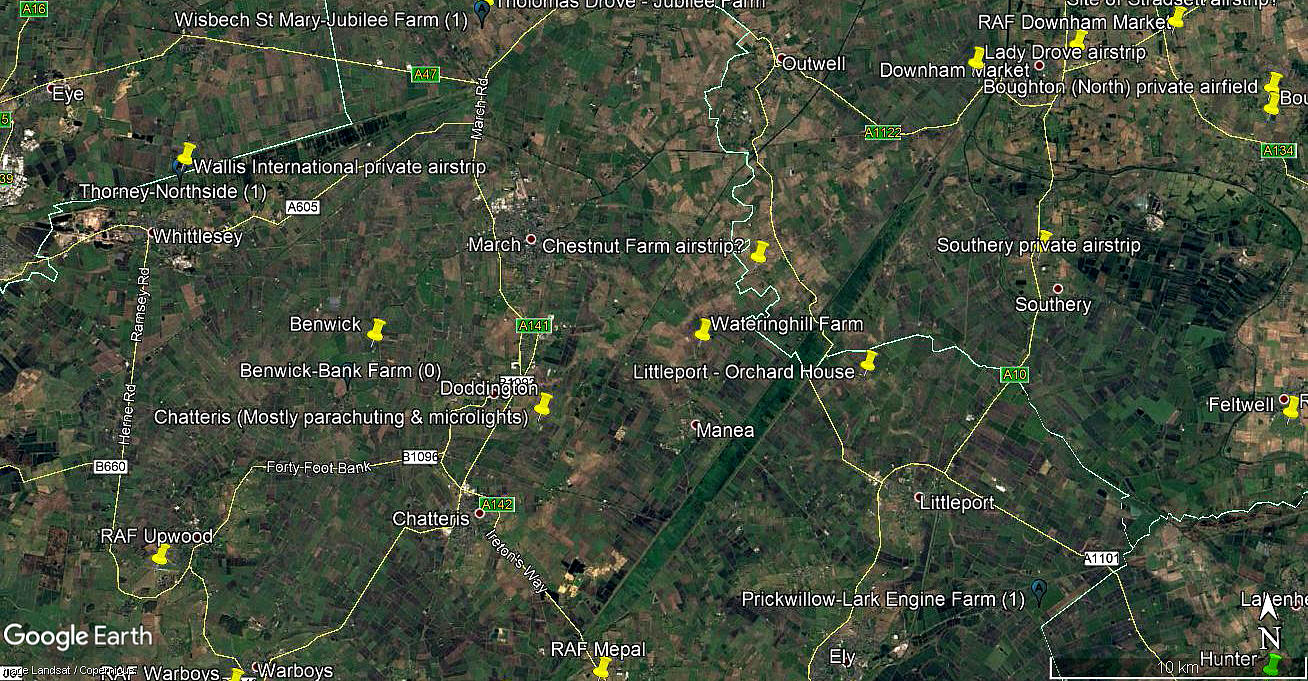Select the Manea town place marker

pyautogui.click(x=696, y=425)
